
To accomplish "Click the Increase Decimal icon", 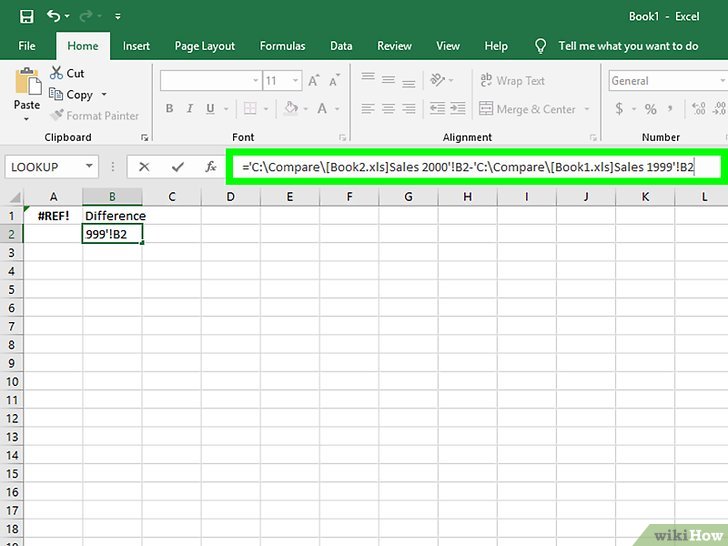I will (699, 109).
